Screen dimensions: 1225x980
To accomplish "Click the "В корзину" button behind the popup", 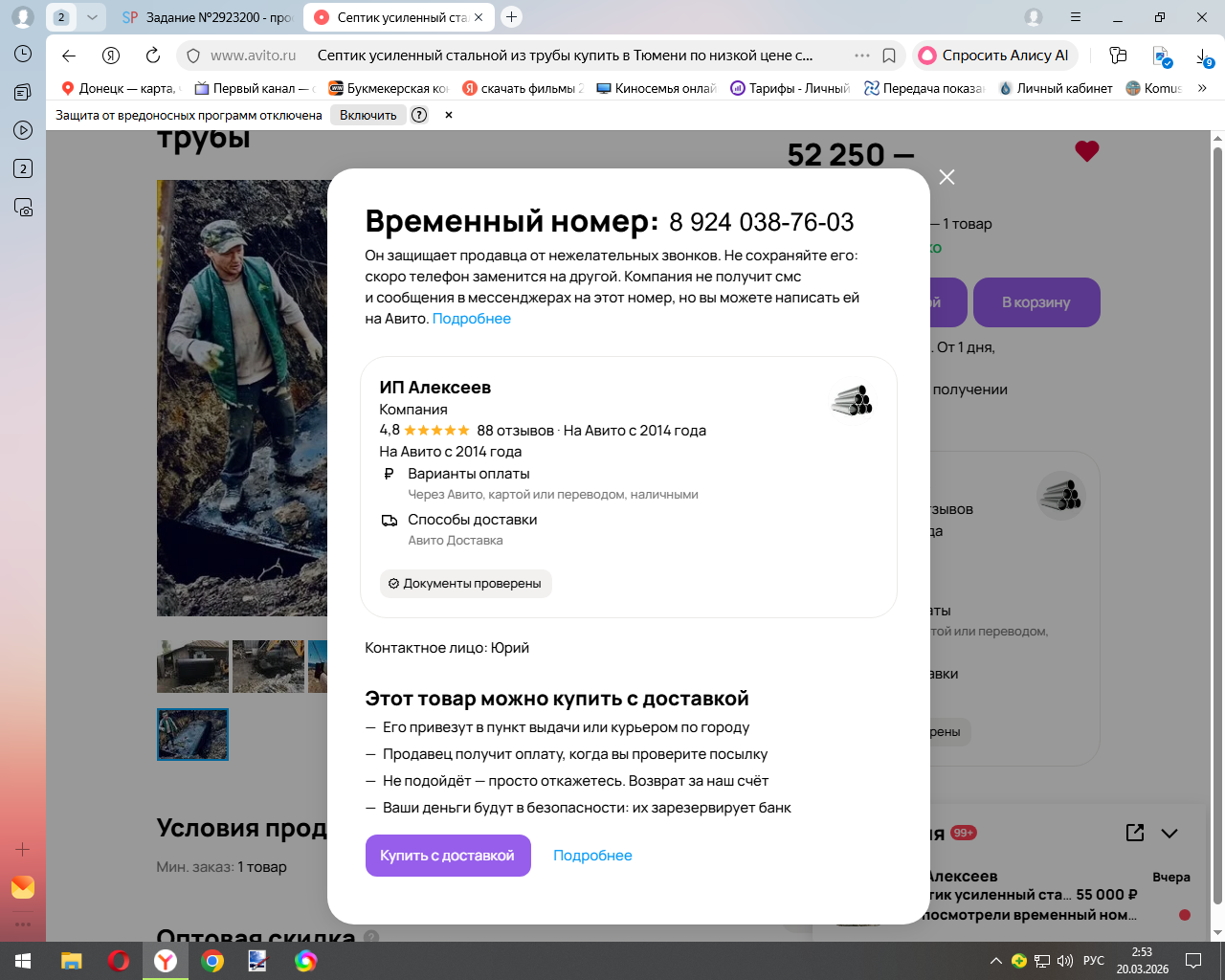I will click(x=1036, y=302).
